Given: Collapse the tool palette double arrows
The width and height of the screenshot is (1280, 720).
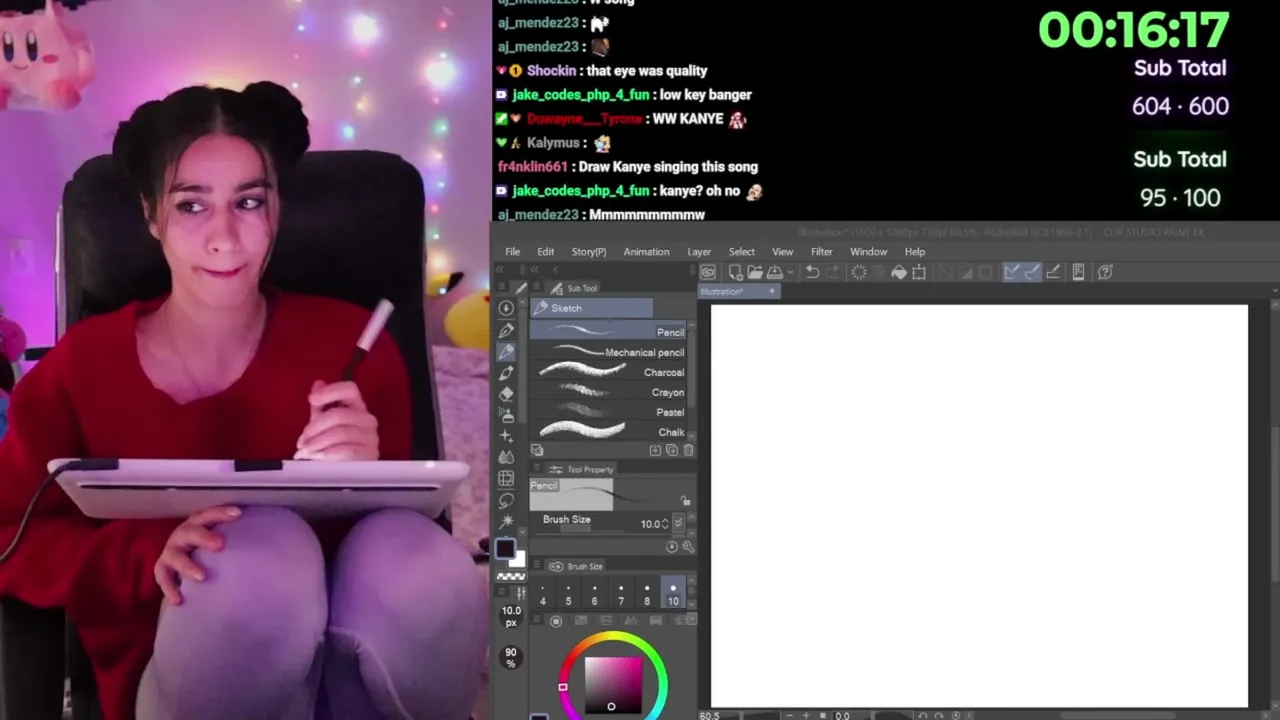Looking at the screenshot, I should 500,270.
